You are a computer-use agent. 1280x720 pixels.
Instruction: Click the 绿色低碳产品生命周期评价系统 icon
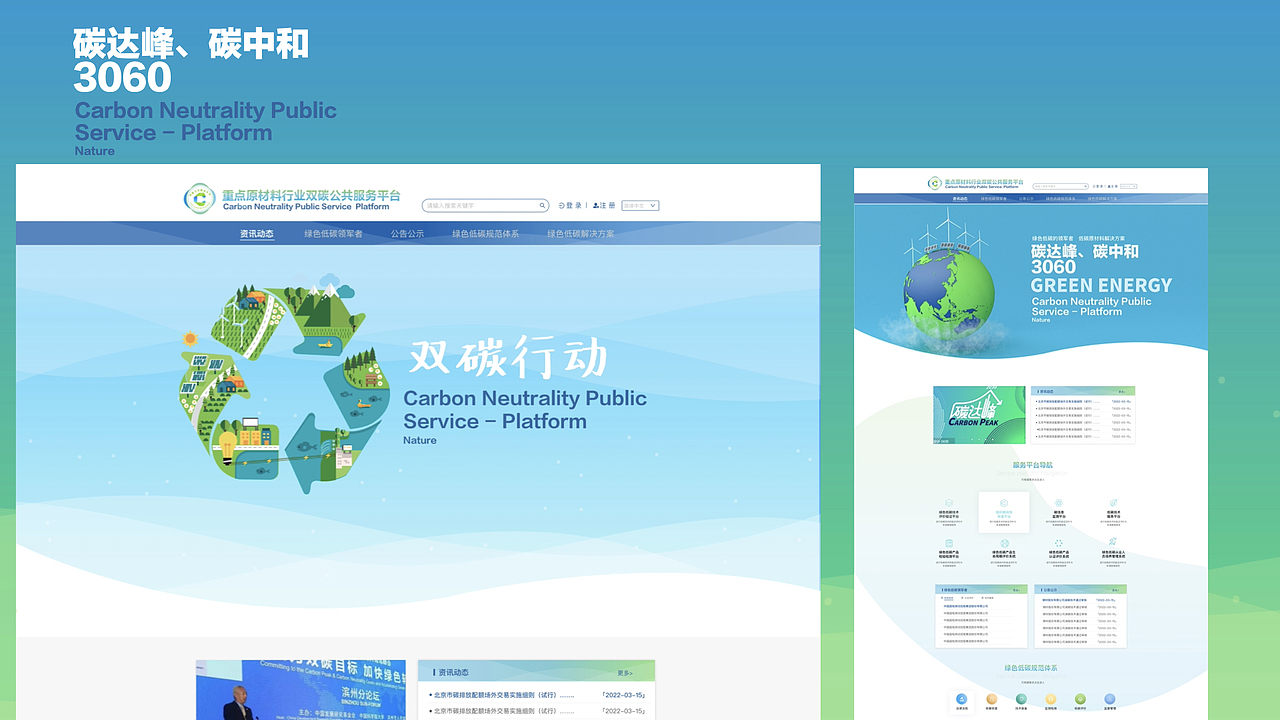pos(1004,543)
